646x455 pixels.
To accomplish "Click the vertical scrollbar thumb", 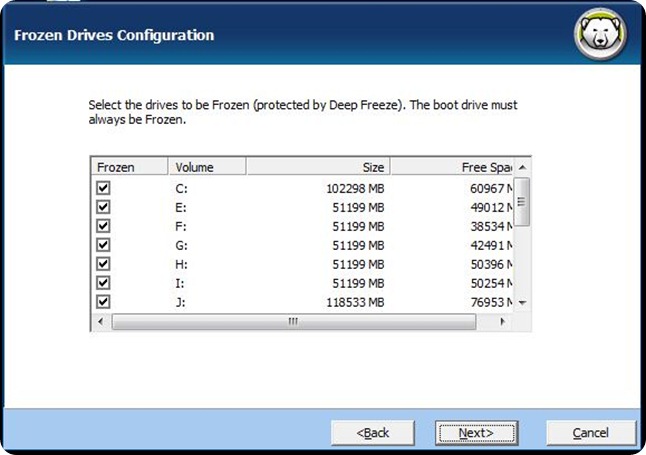I will pos(522,202).
